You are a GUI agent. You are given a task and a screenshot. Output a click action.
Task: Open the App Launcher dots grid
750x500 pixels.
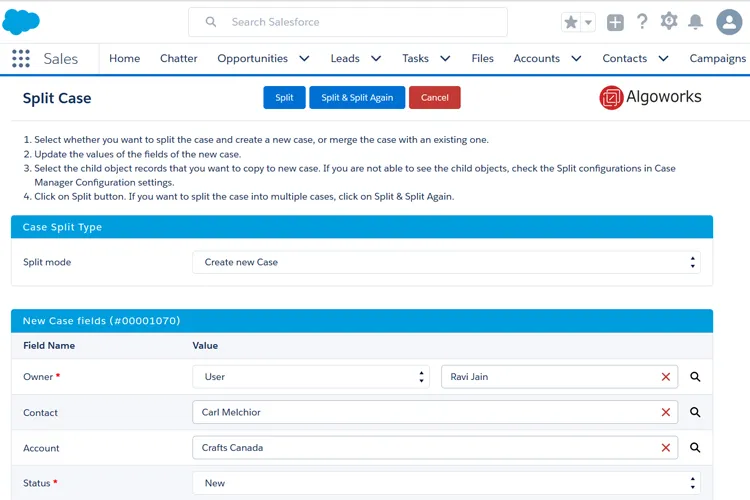click(21, 58)
